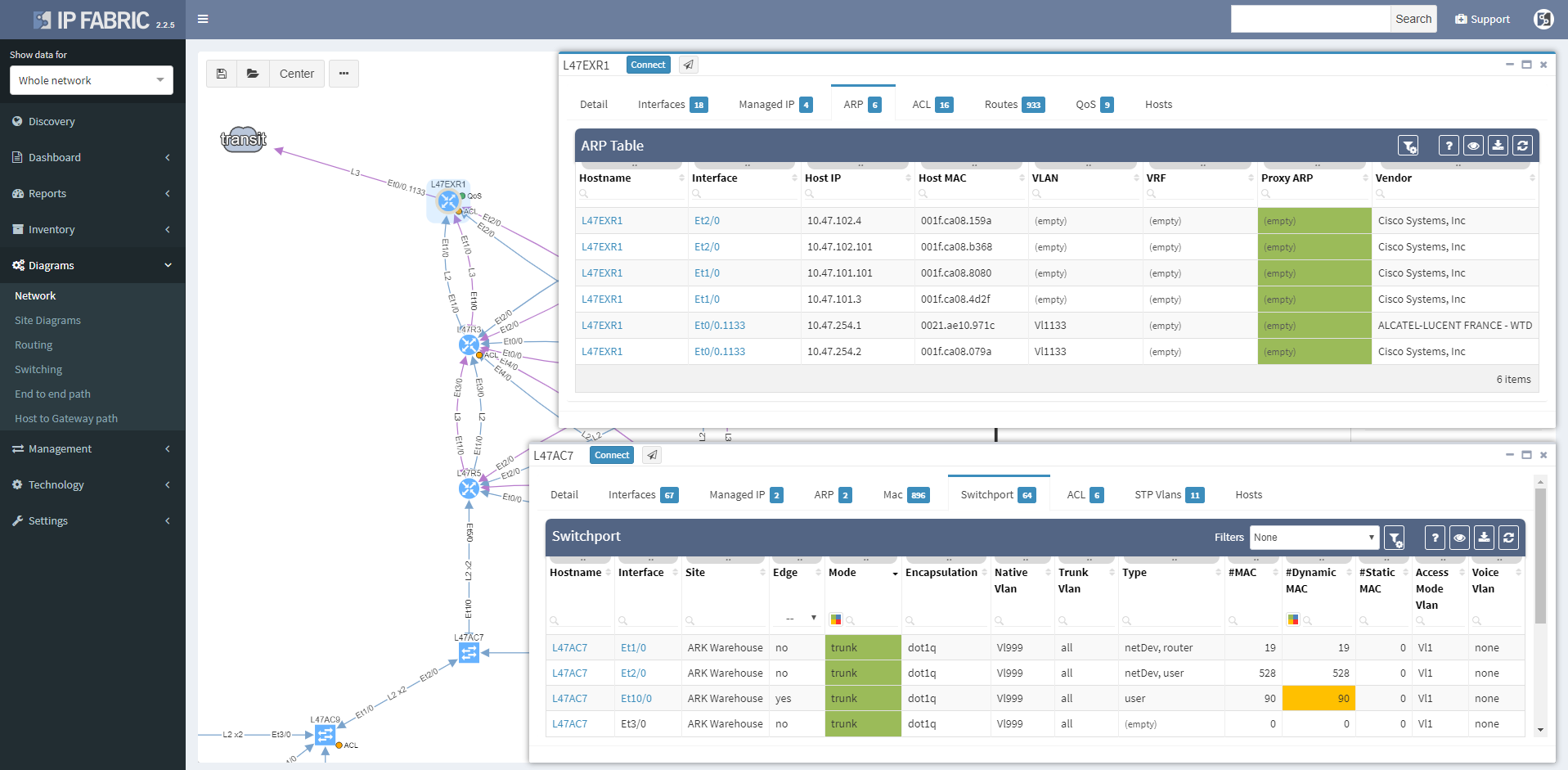Select the L47AC7 switch node in diagram

click(x=469, y=653)
